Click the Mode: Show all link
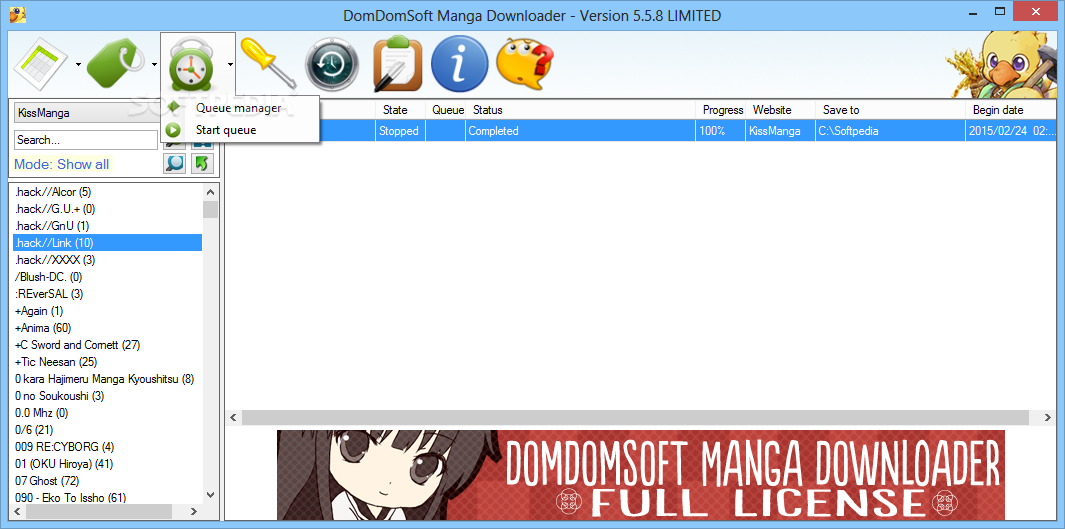The image size is (1065, 529). tap(62, 164)
